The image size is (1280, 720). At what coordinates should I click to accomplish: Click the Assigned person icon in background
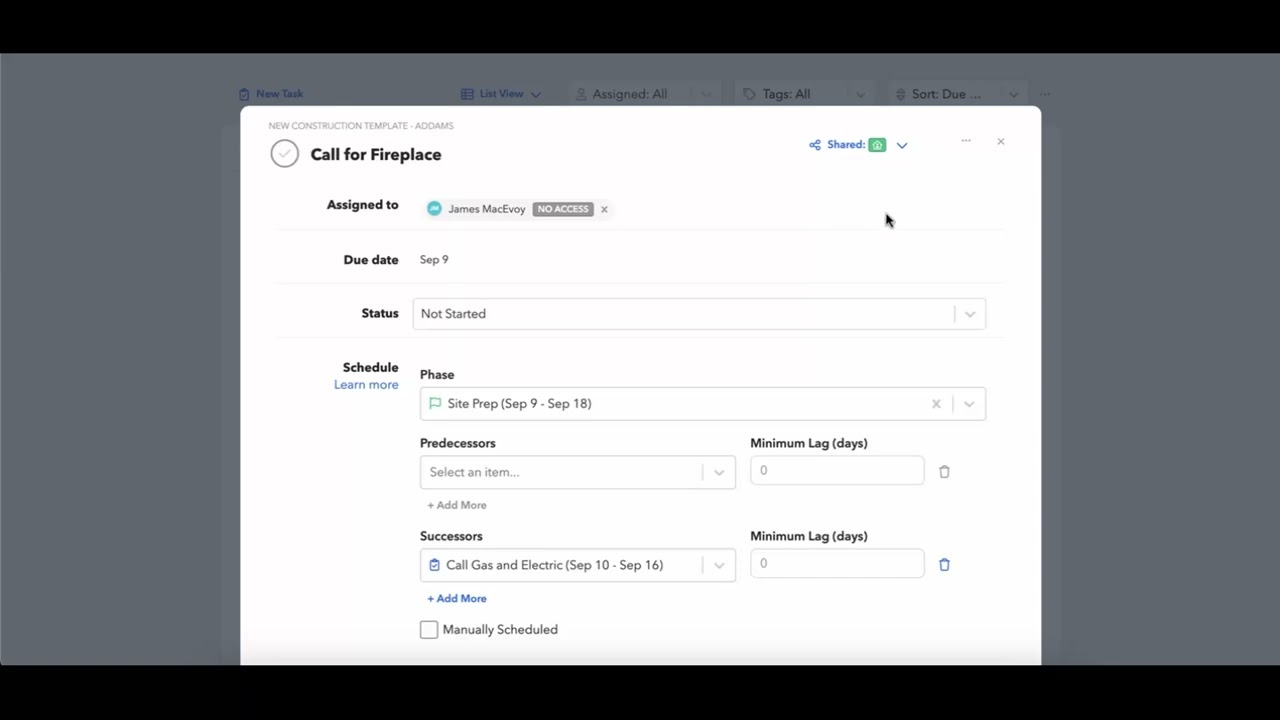581,94
